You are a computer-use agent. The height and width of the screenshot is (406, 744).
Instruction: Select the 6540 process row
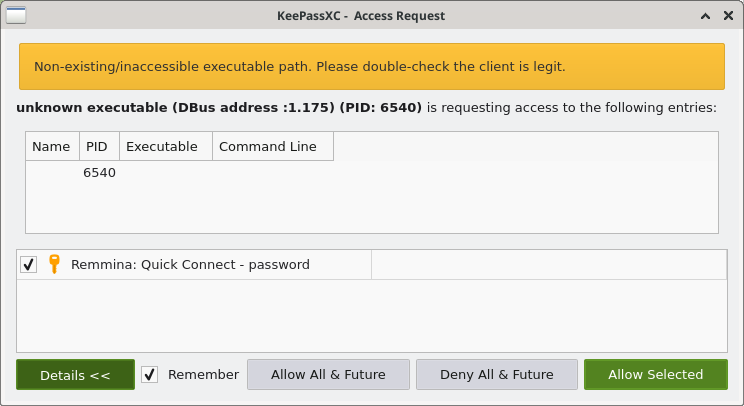pos(99,173)
